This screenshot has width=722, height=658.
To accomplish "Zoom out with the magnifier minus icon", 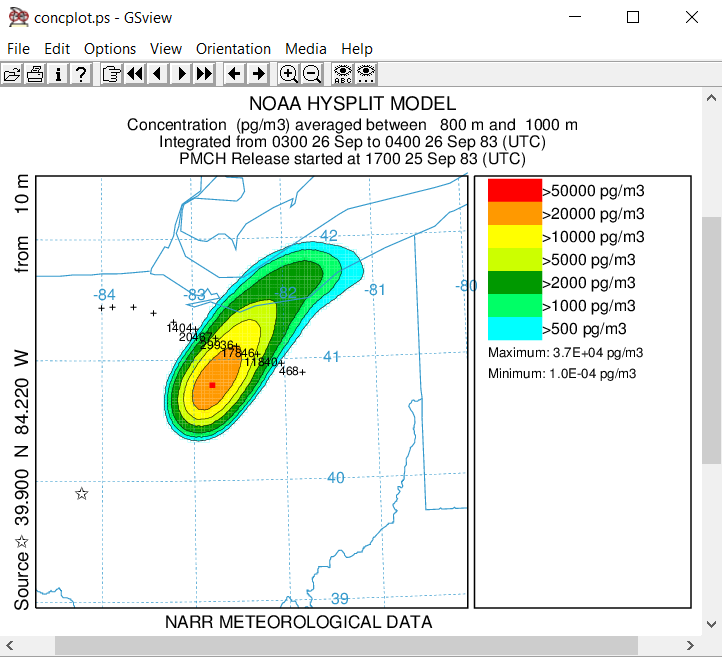I will [311, 73].
